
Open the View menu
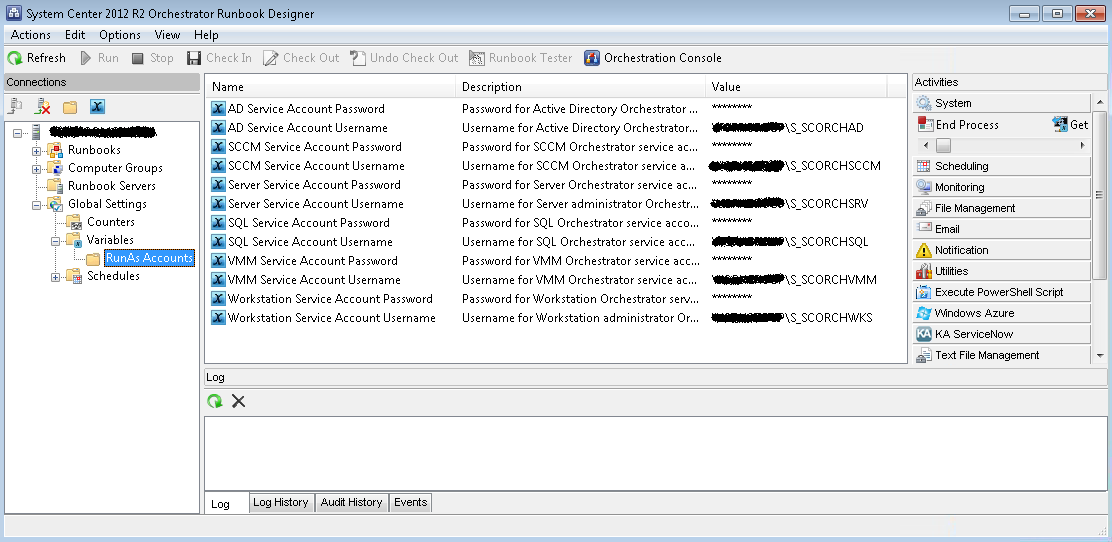[x=167, y=35]
